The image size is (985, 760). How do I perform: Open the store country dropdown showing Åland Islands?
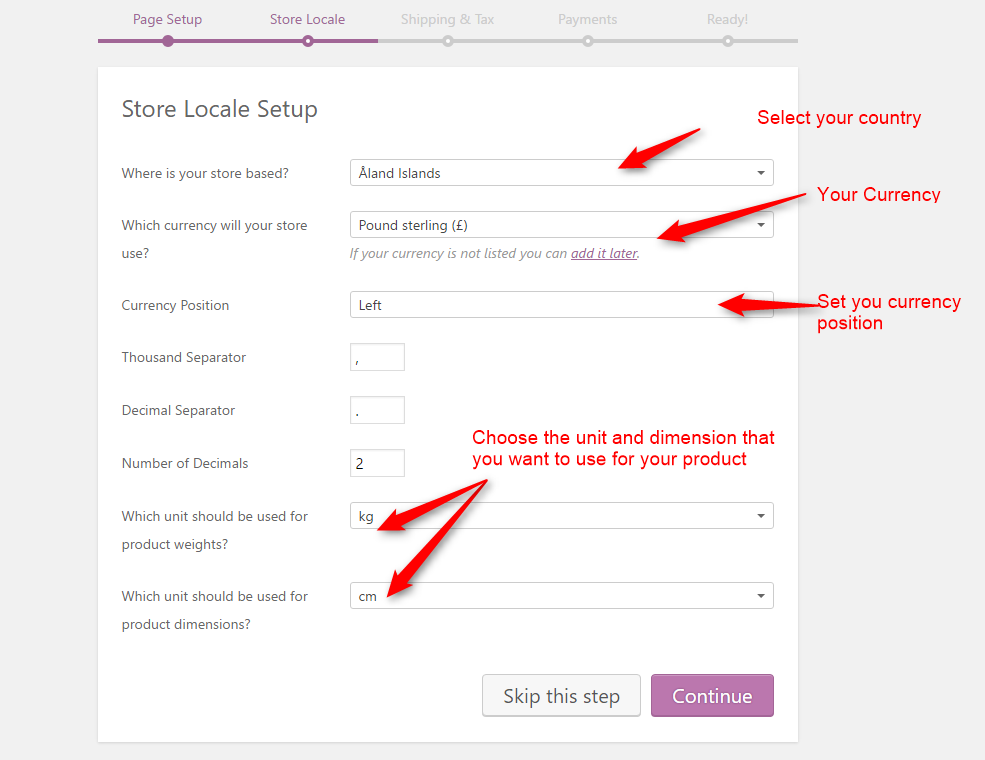click(x=561, y=173)
